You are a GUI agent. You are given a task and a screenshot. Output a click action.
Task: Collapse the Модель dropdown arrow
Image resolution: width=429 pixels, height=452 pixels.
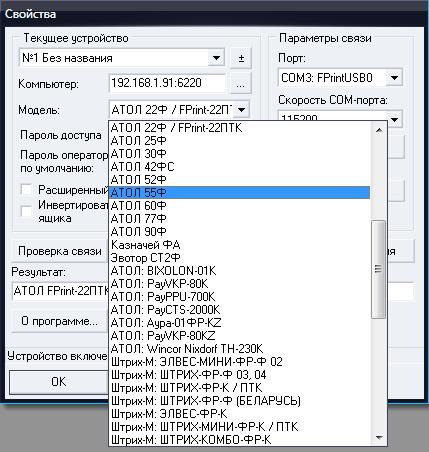coord(242,109)
